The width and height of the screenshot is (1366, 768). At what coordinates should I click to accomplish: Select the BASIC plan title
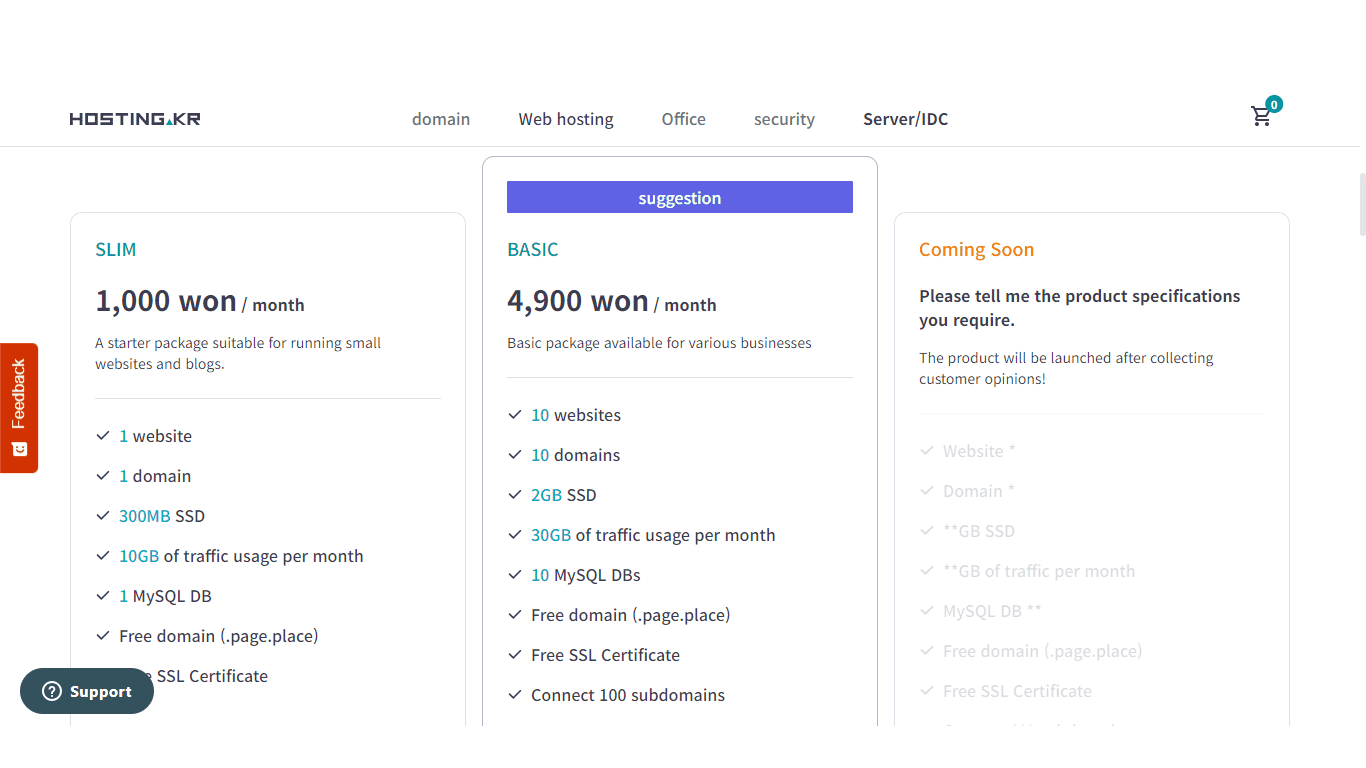tap(533, 249)
